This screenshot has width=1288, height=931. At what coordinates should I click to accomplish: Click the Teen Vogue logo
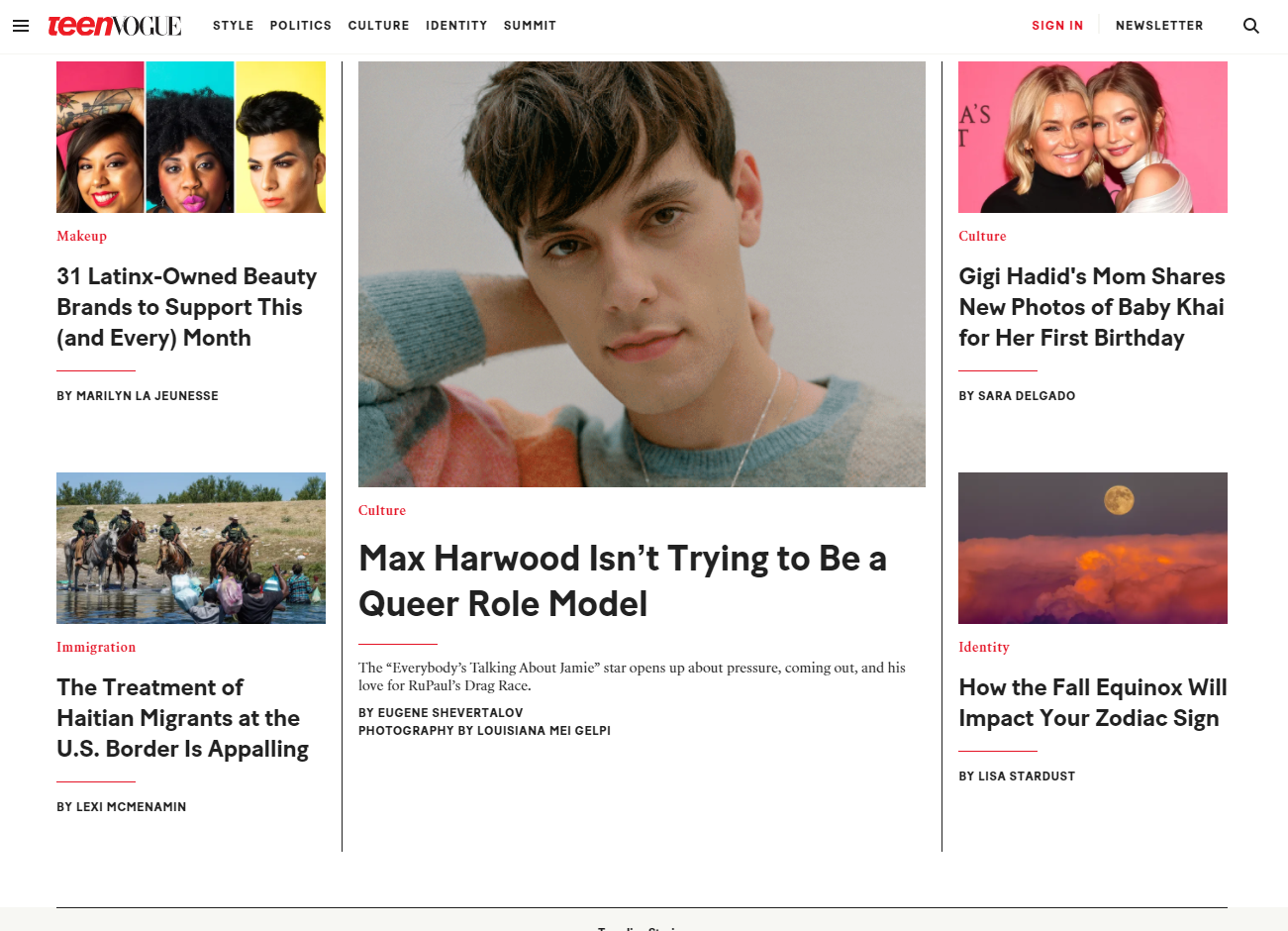[x=115, y=26]
